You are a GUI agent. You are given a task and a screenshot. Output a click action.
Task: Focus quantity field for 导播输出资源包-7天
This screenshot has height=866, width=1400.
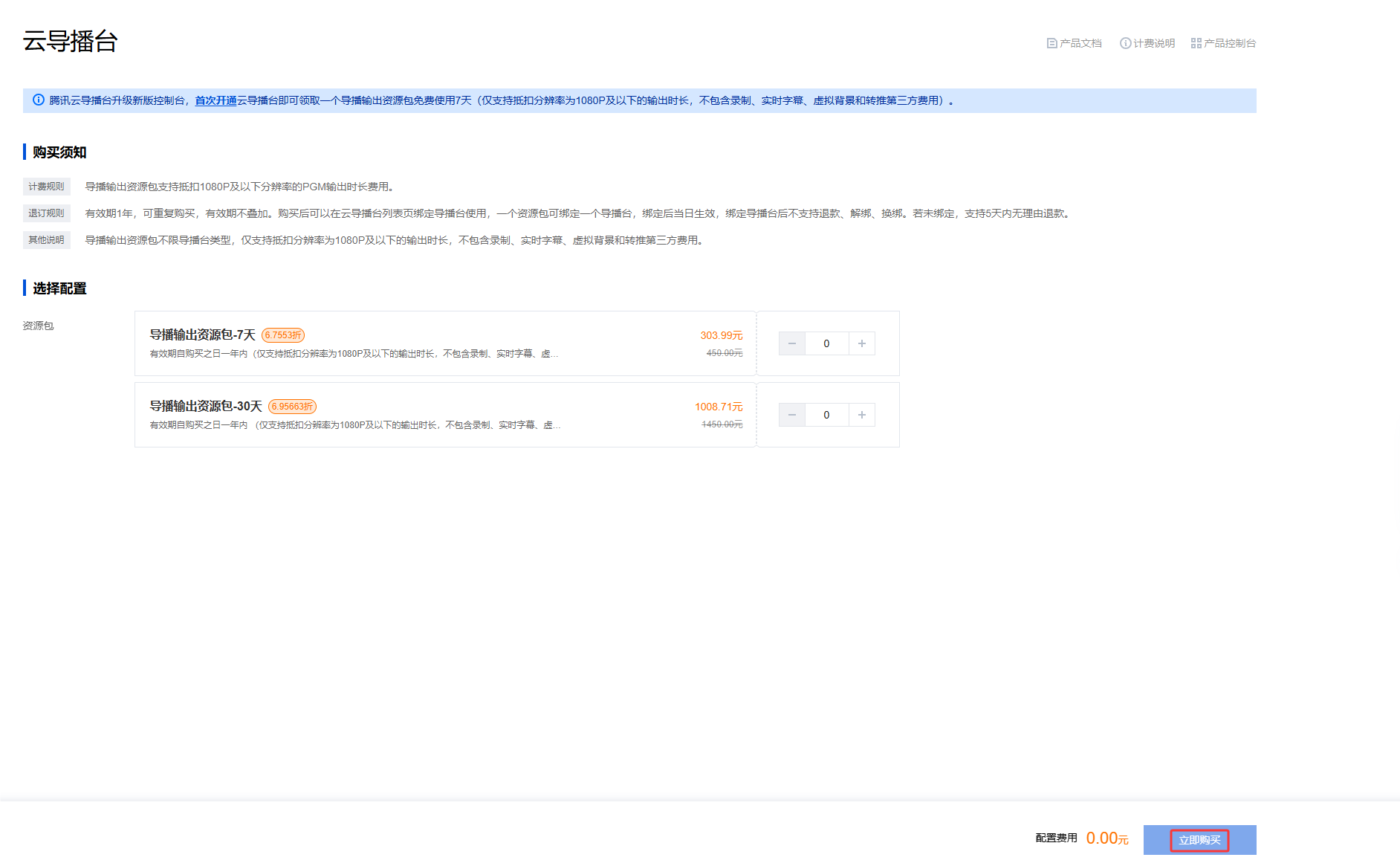point(827,343)
